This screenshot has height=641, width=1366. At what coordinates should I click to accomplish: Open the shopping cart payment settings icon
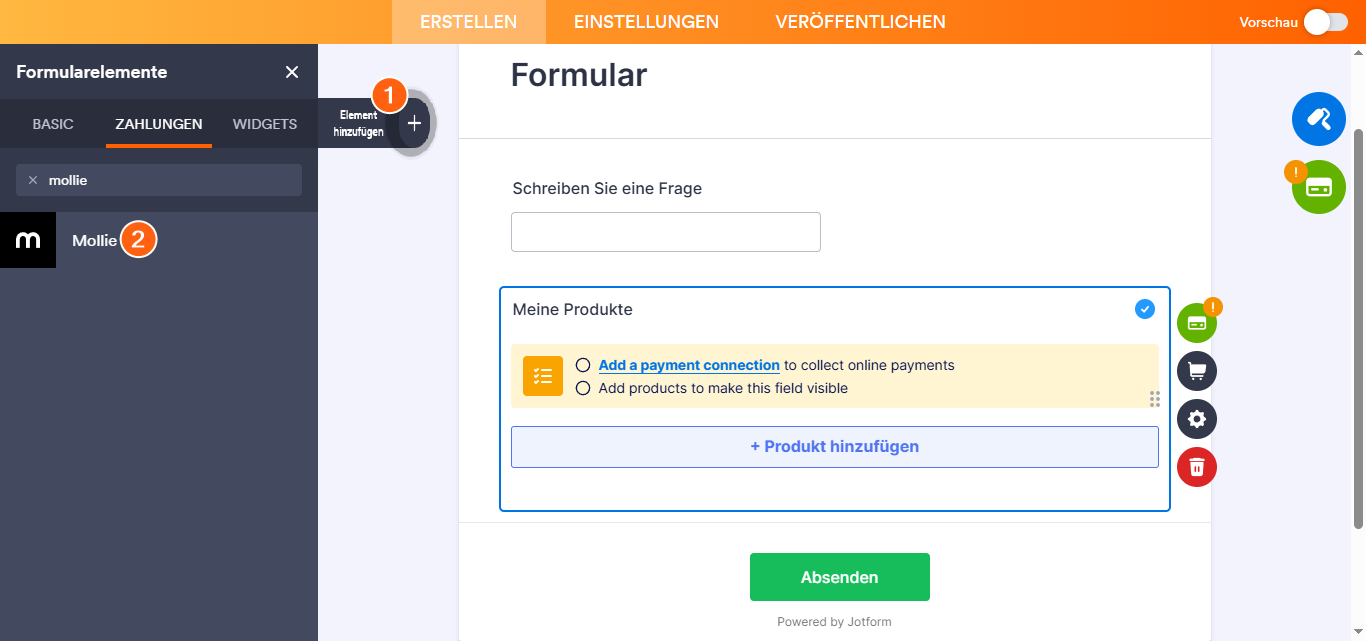(1196, 371)
